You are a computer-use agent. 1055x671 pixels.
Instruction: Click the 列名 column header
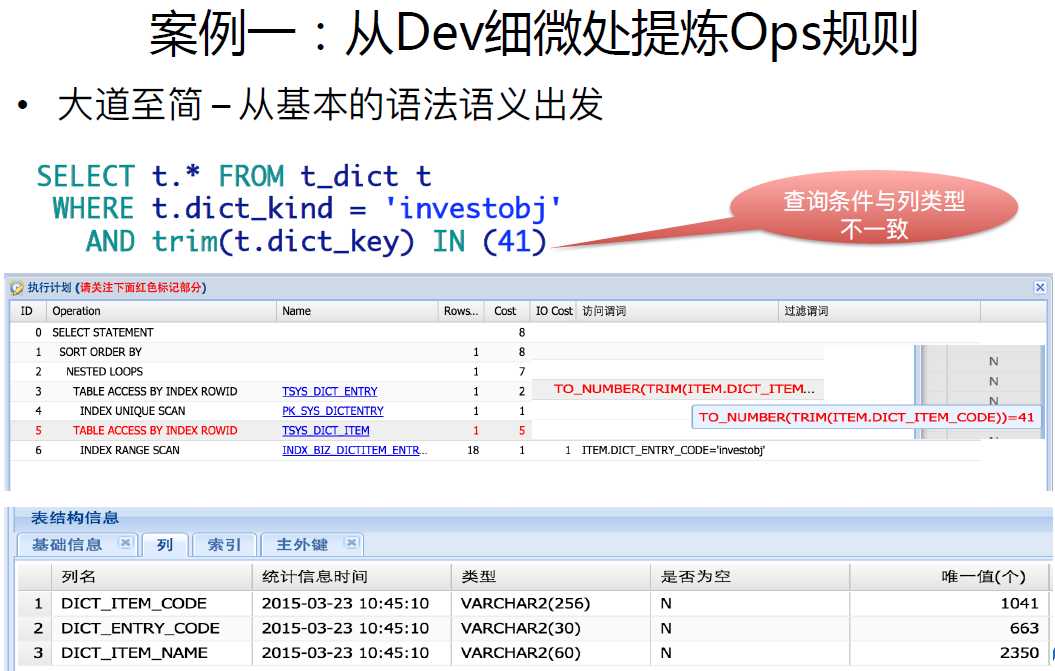click(x=151, y=577)
